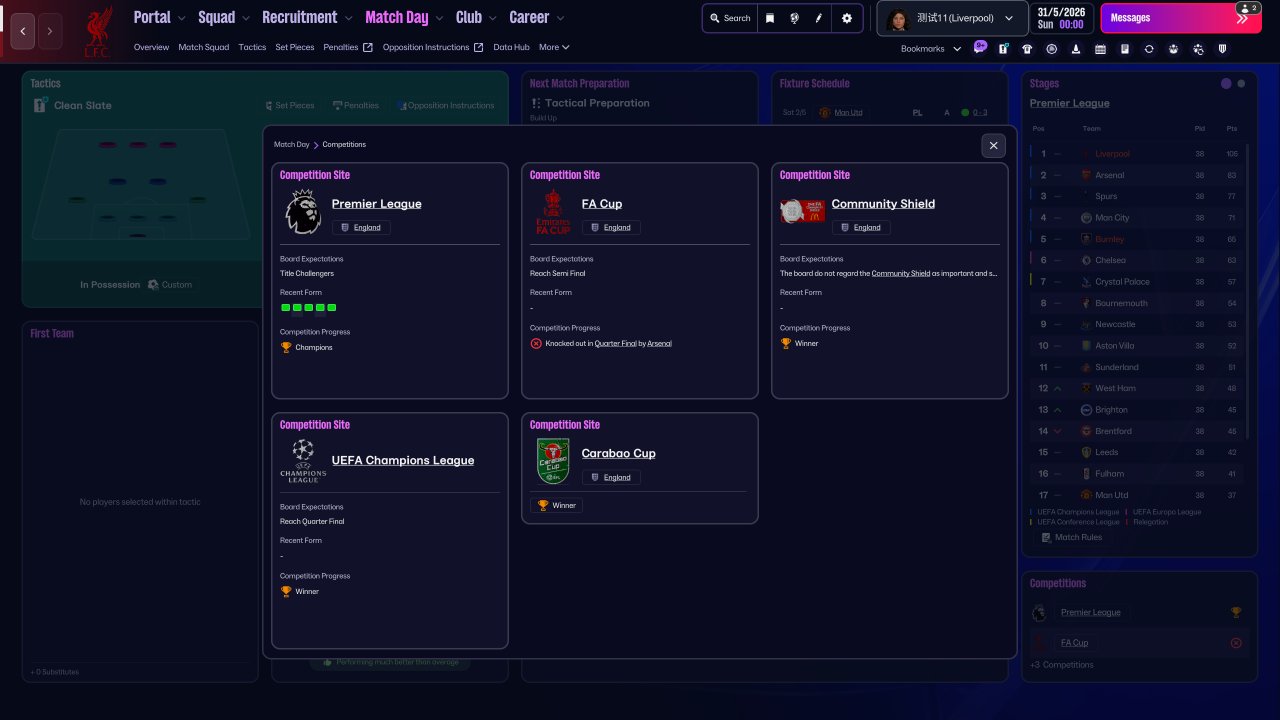1280x720 pixels.
Task: Click the bookmark icon beside Search
Action: [770, 18]
